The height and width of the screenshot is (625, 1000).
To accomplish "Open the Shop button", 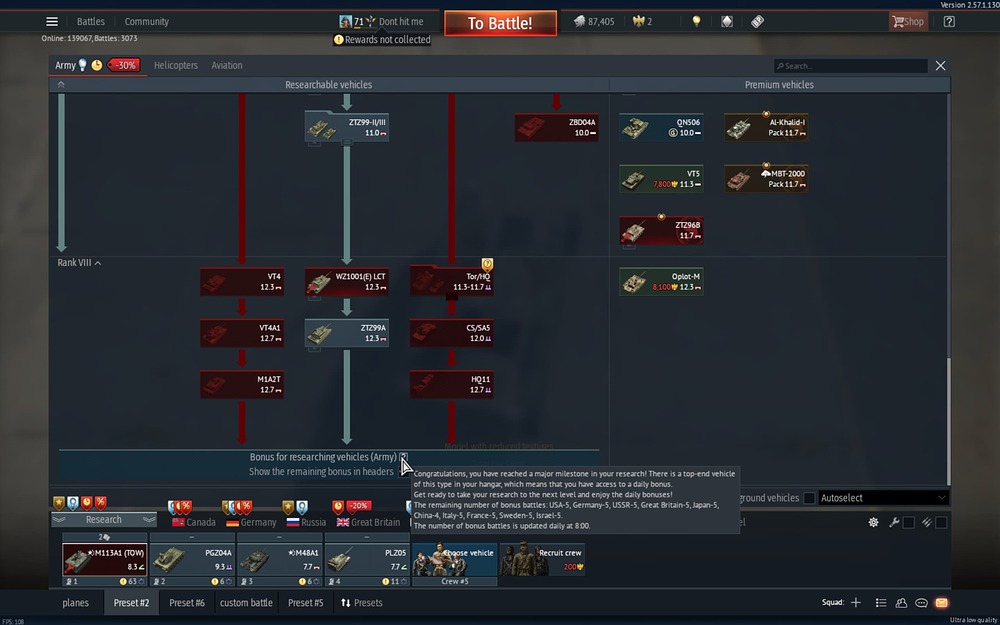I will [908, 22].
